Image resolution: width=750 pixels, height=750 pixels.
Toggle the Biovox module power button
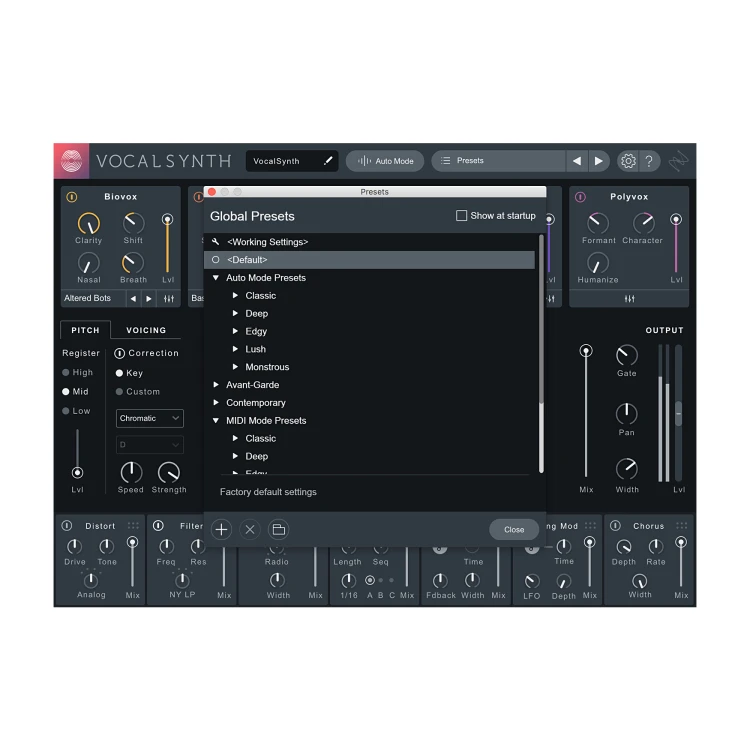(72, 197)
